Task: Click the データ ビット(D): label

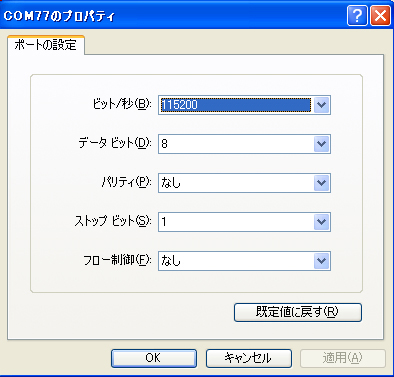Action: pos(115,143)
